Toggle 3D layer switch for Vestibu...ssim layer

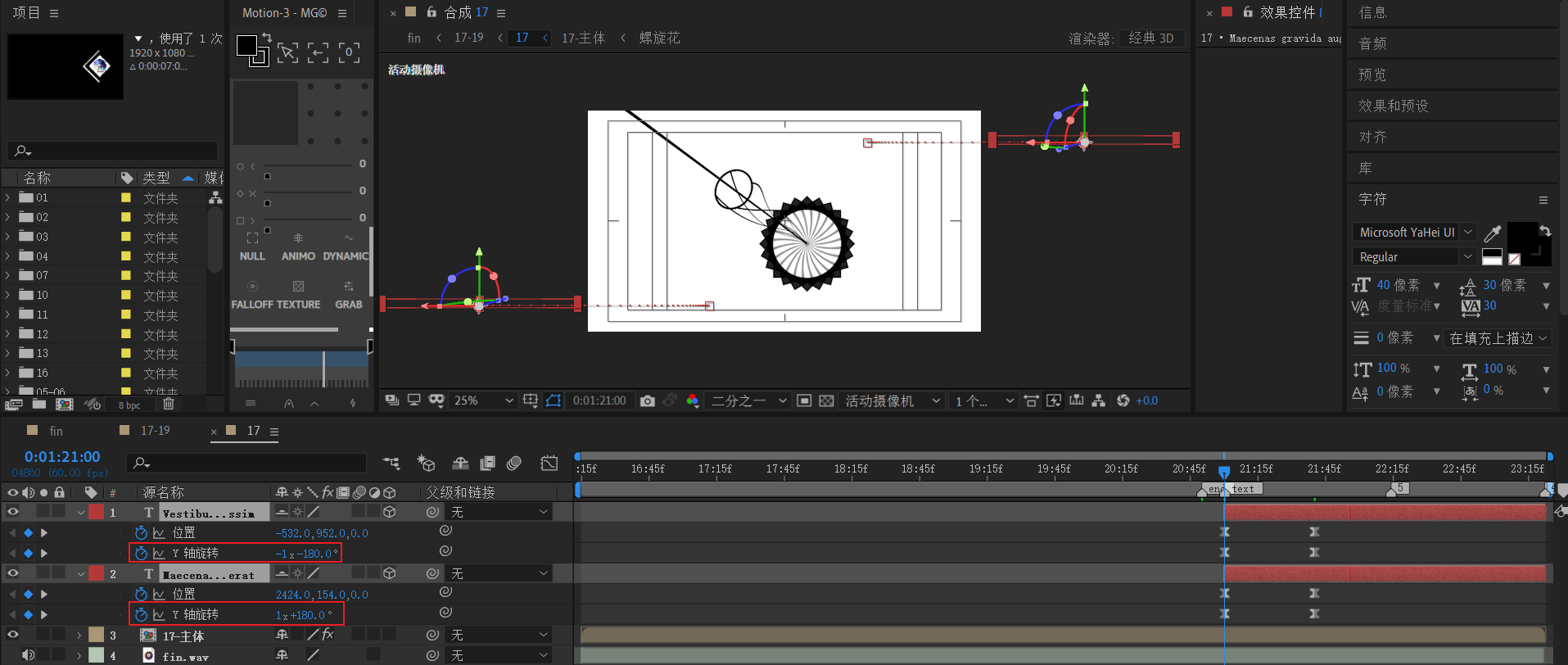tap(390, 512)
